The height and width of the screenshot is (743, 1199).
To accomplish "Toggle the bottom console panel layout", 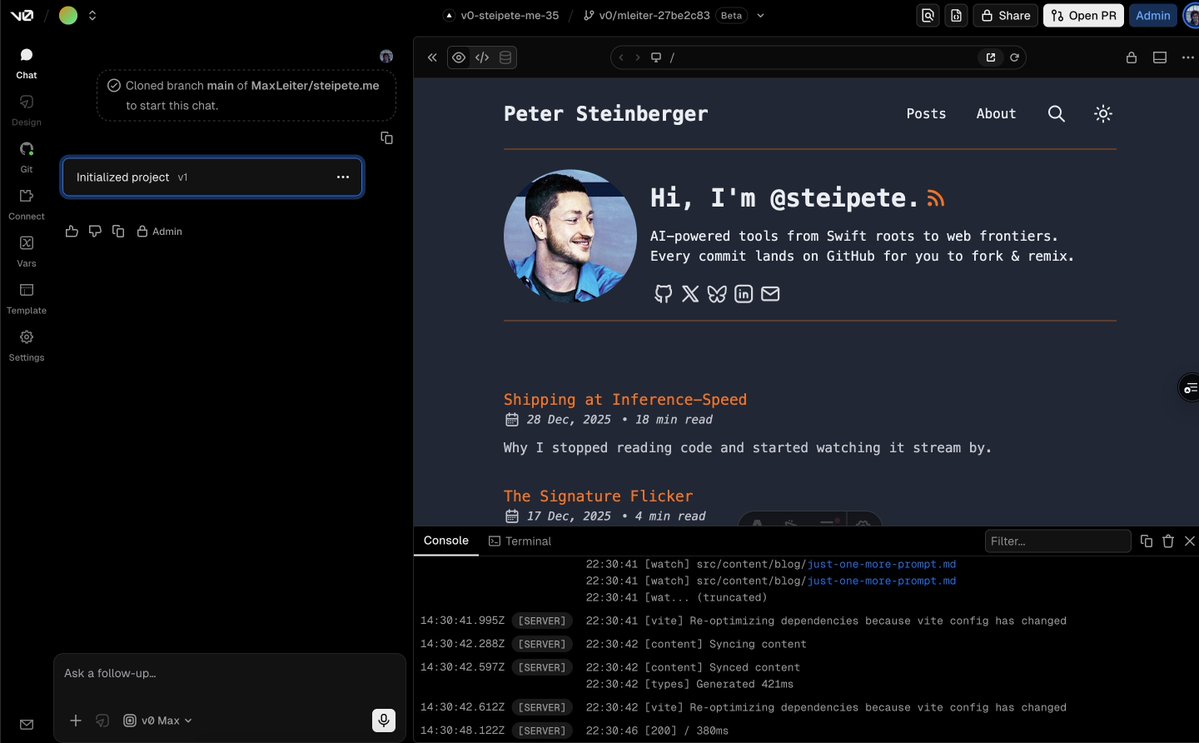I will 1159,57.
